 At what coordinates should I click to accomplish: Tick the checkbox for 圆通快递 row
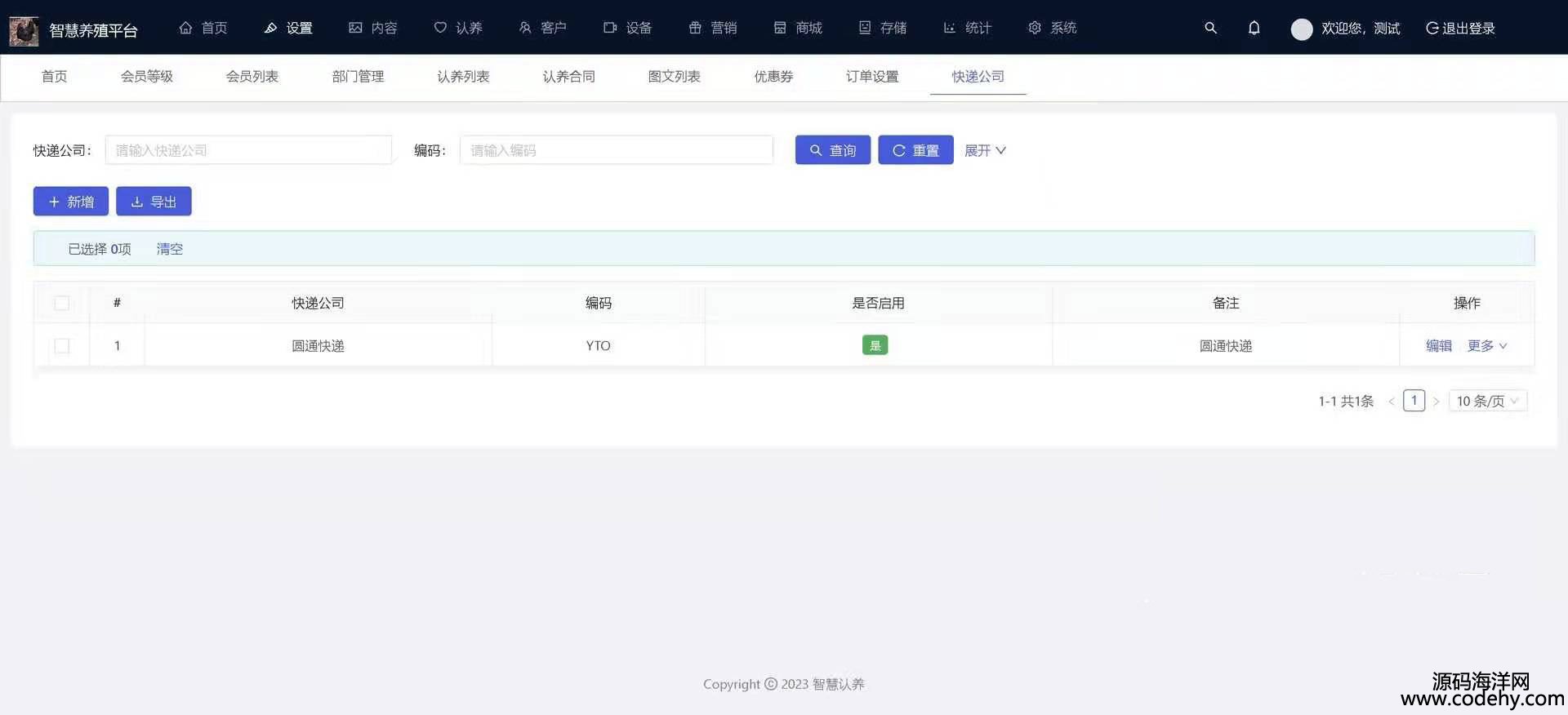(x=62, y=346)
